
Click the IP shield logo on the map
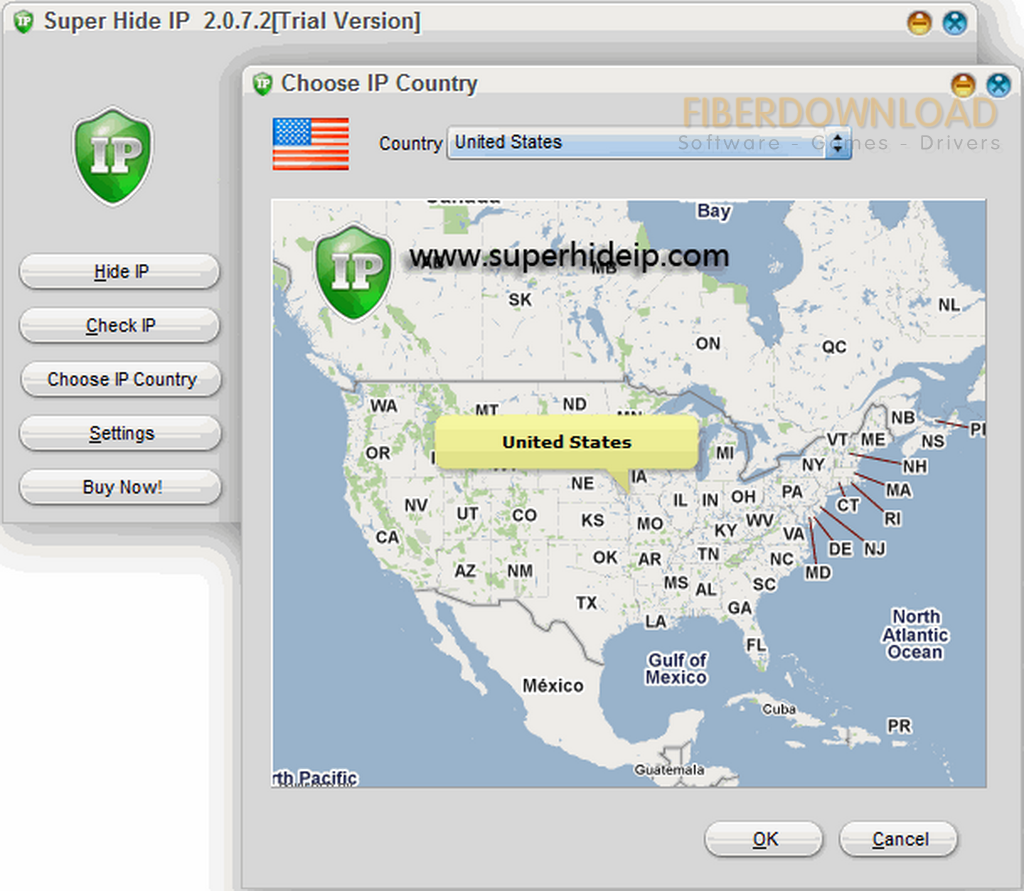tap(354, 272)
